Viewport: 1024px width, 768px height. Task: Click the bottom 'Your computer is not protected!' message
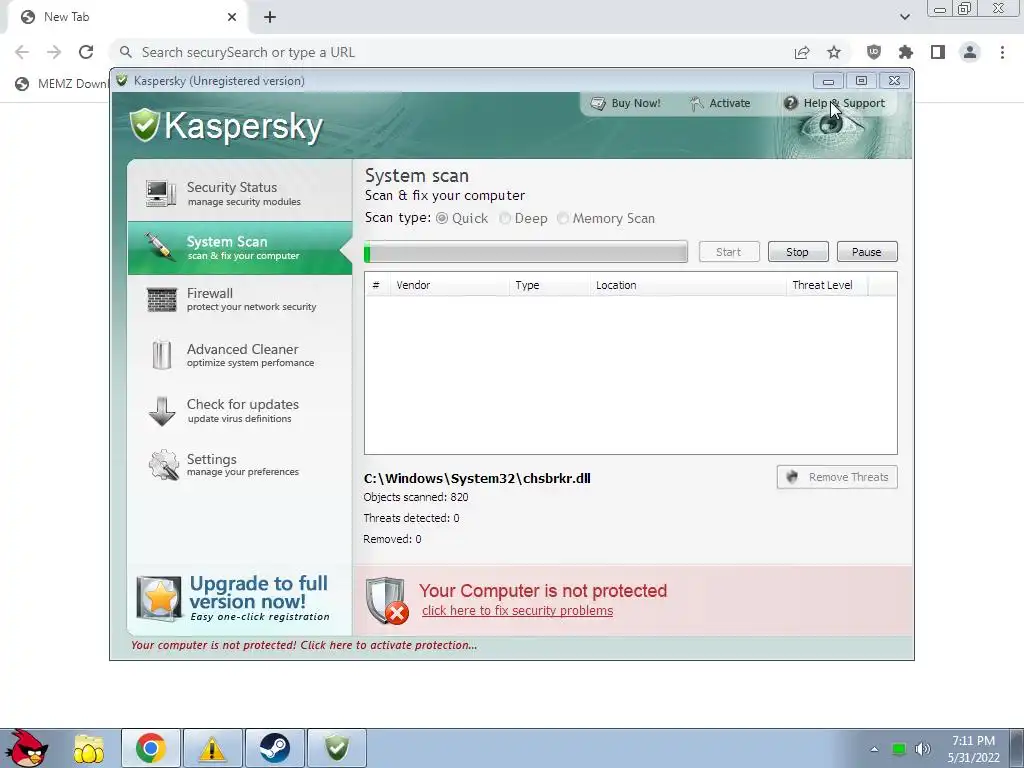[304, 645]
